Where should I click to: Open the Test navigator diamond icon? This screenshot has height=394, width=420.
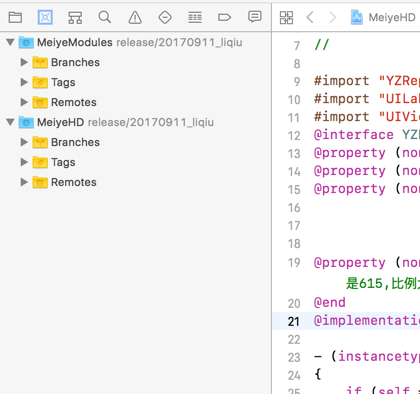(165, 17)
